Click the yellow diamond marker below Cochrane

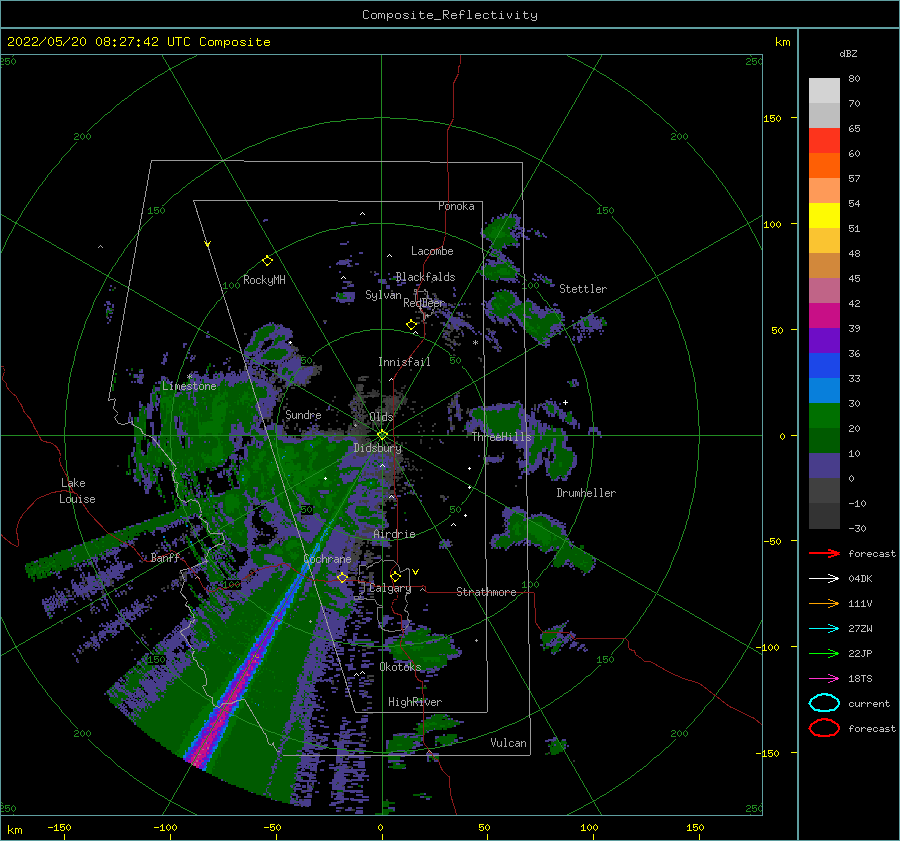[x=342, y=577]
